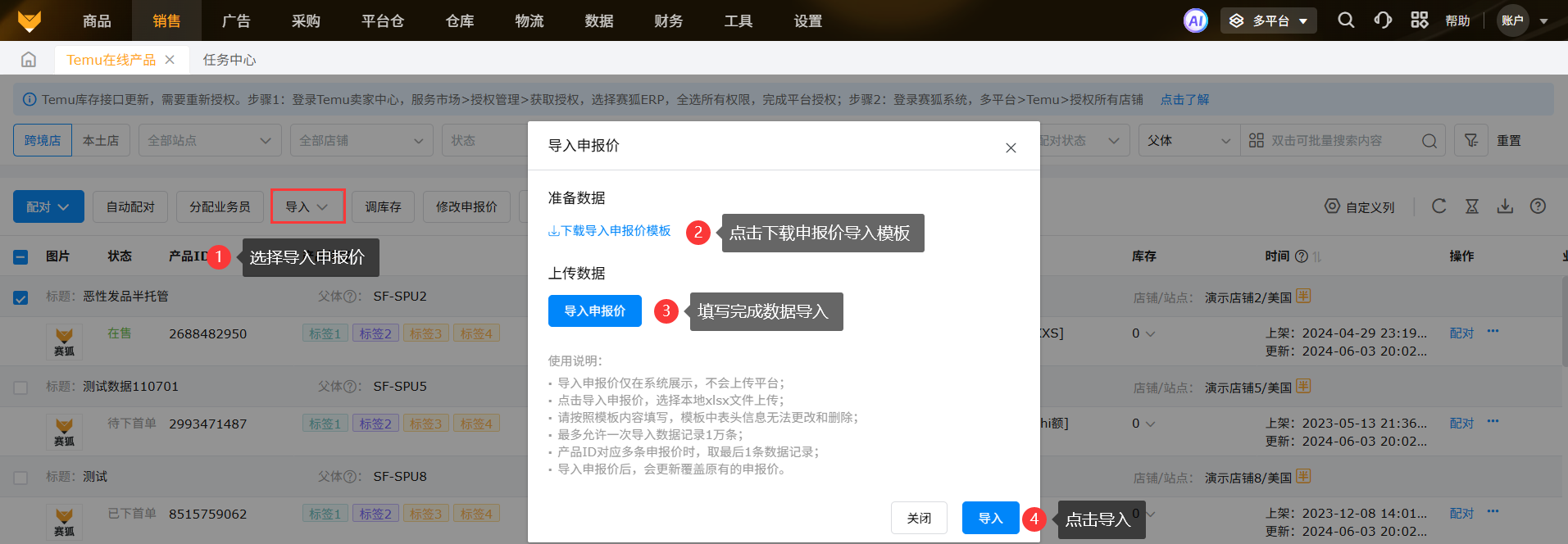The height and width of the screenshot is (544, 1568).
Task: Click store icon next to 演示店铺2/美国
Action: coord(1303,296)
